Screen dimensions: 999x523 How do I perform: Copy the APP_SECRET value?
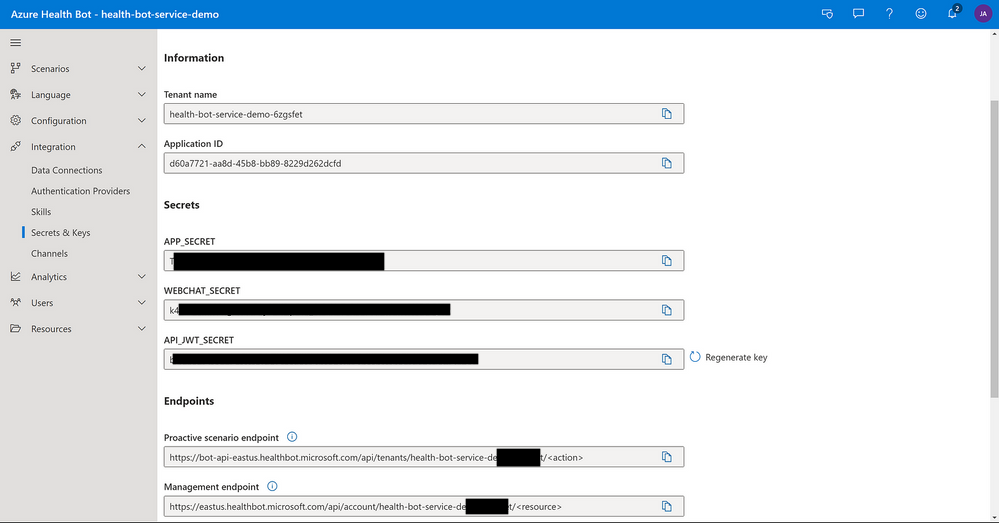click(x=666, y=261)
